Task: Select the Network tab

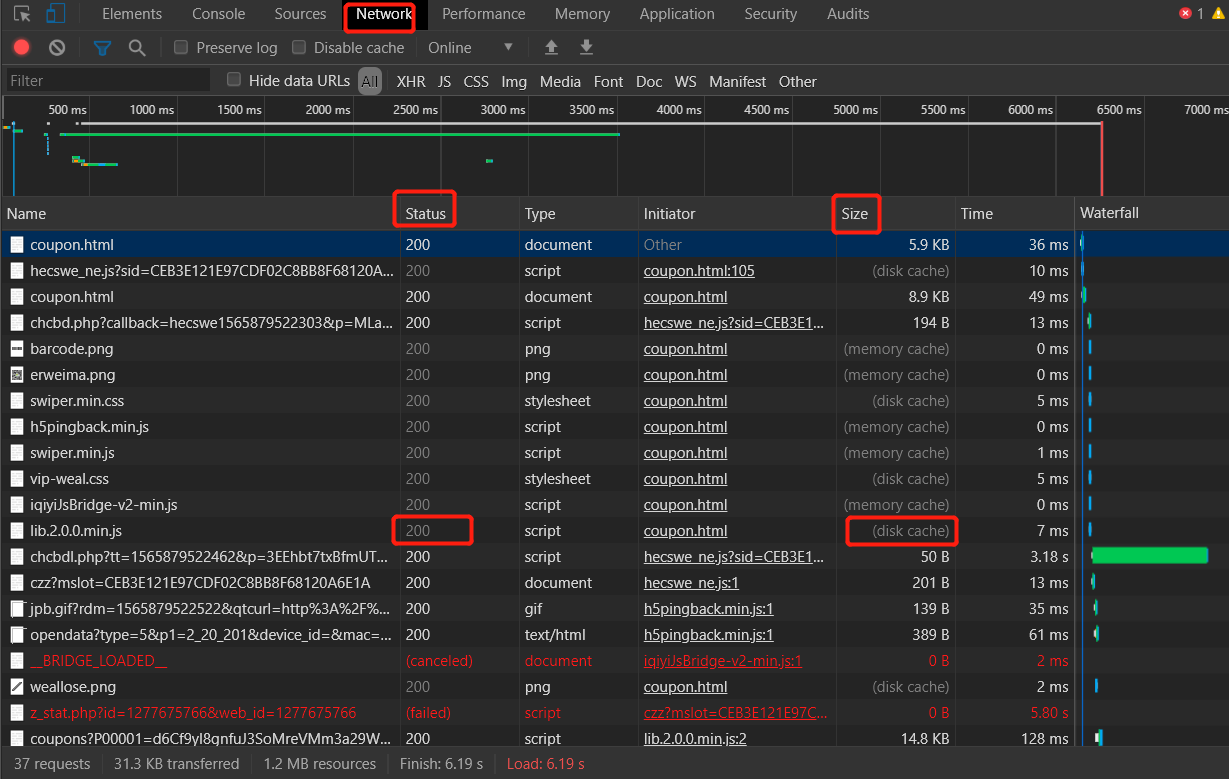Action: click(x=384, y=14)
